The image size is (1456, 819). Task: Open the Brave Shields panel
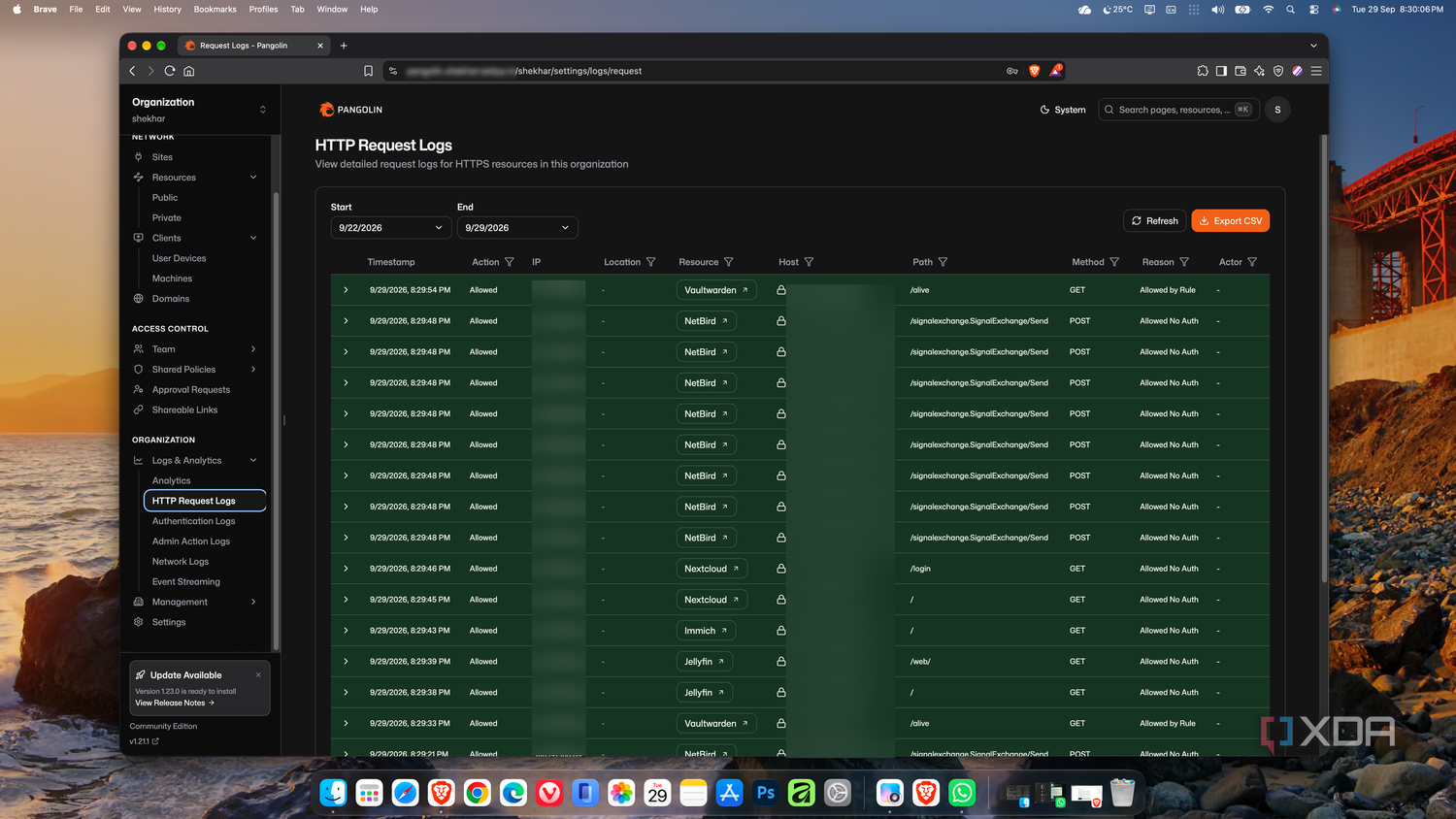point(1034,71)
